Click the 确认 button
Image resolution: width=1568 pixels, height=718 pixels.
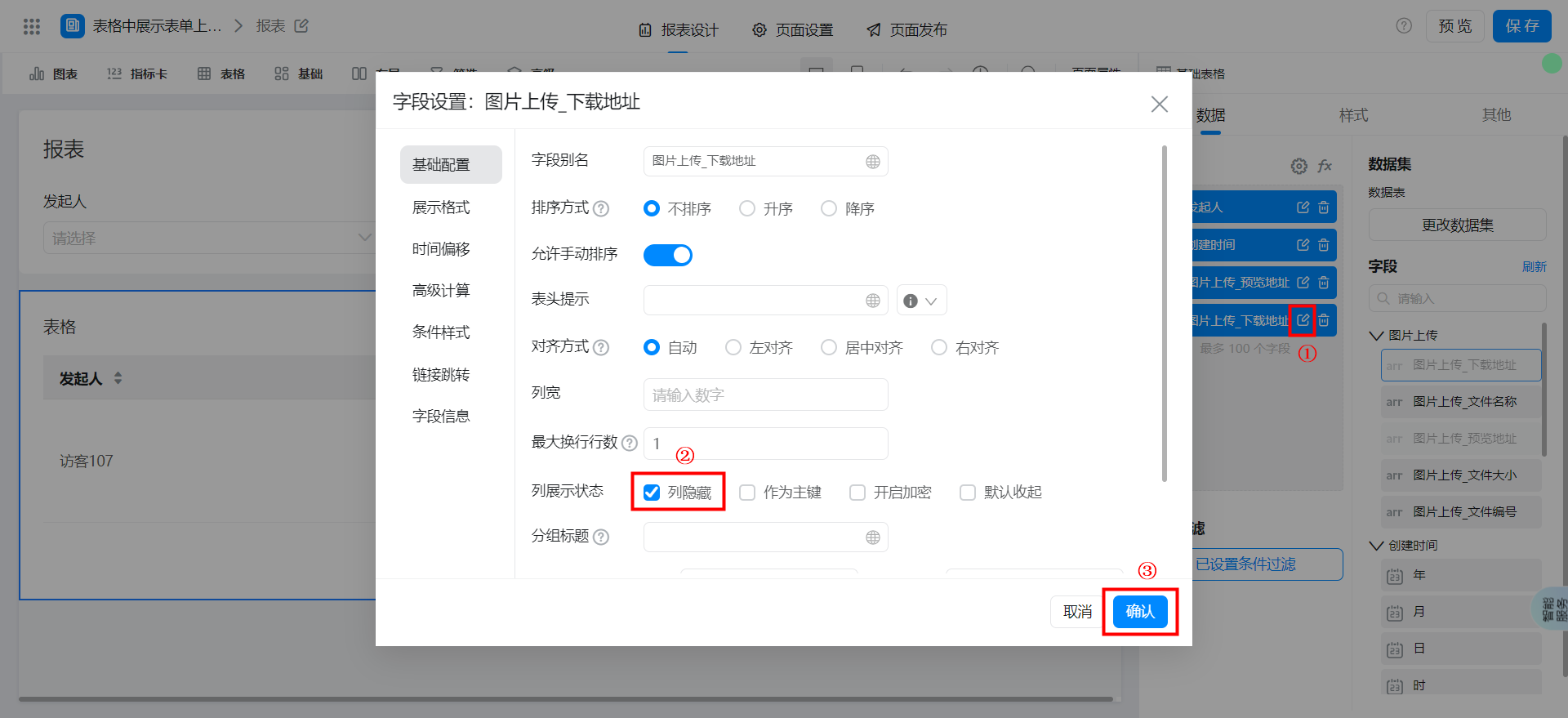[1140, 612]
